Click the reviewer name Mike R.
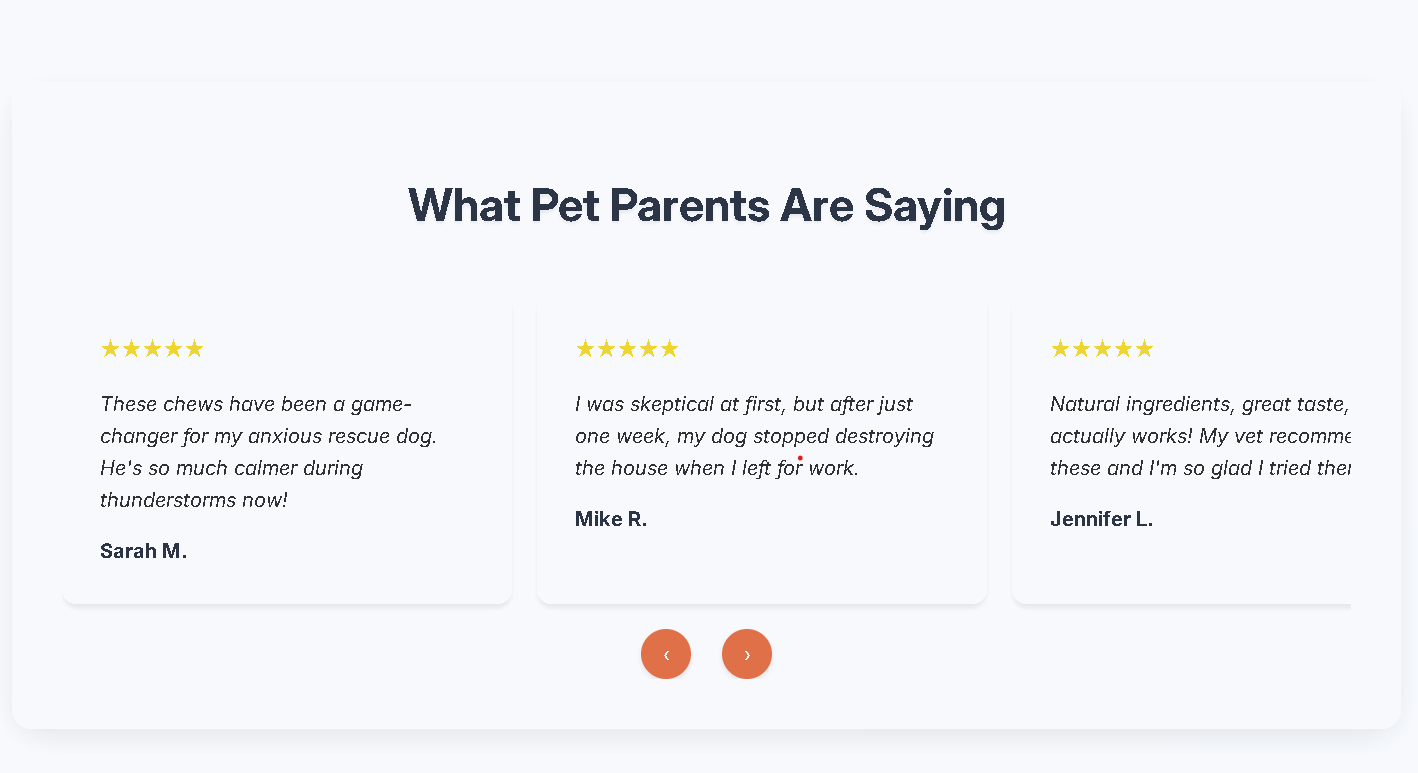The width and height of the screenshot is (1418, 773). point(611,519)
